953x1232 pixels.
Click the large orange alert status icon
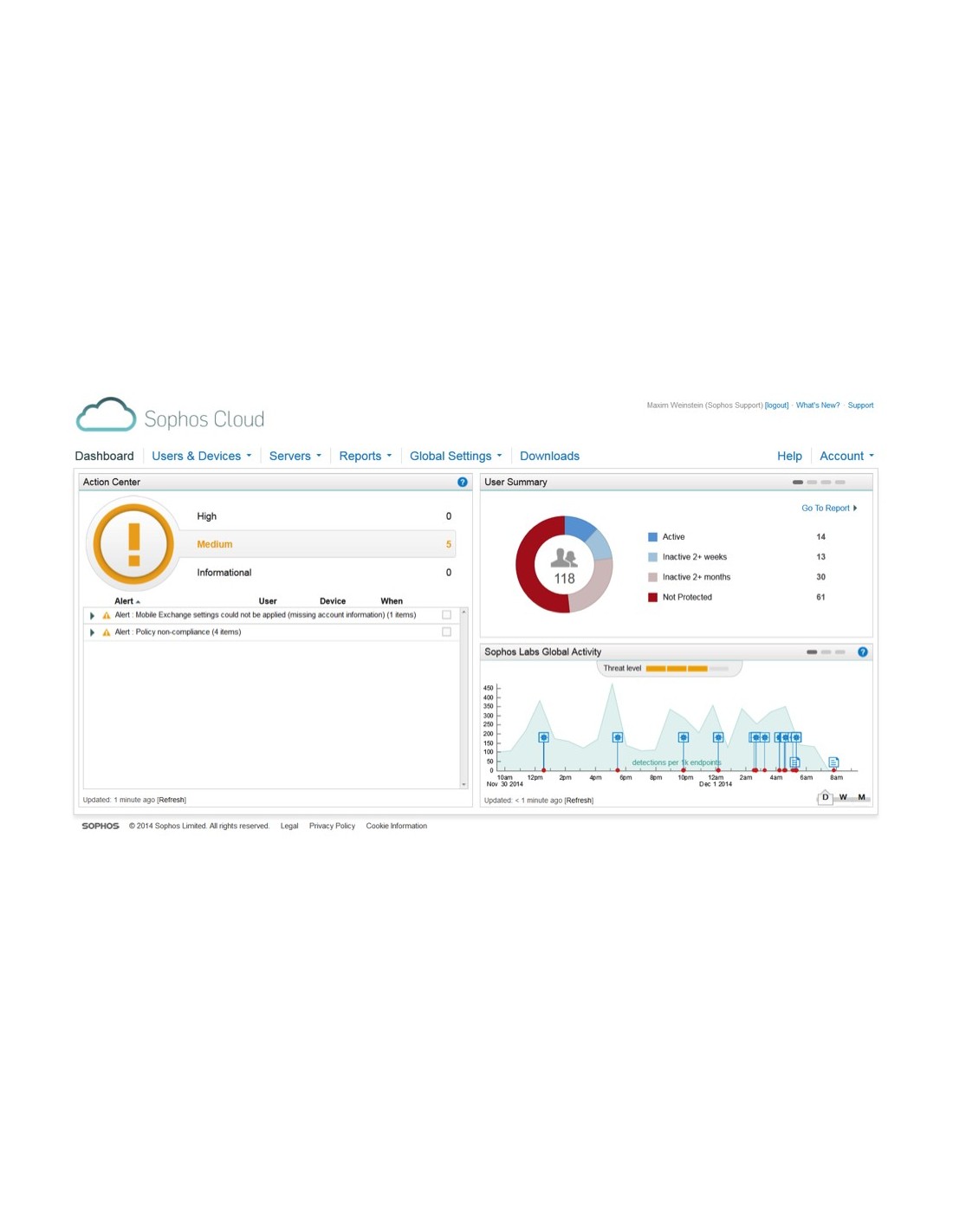(133, 544)
